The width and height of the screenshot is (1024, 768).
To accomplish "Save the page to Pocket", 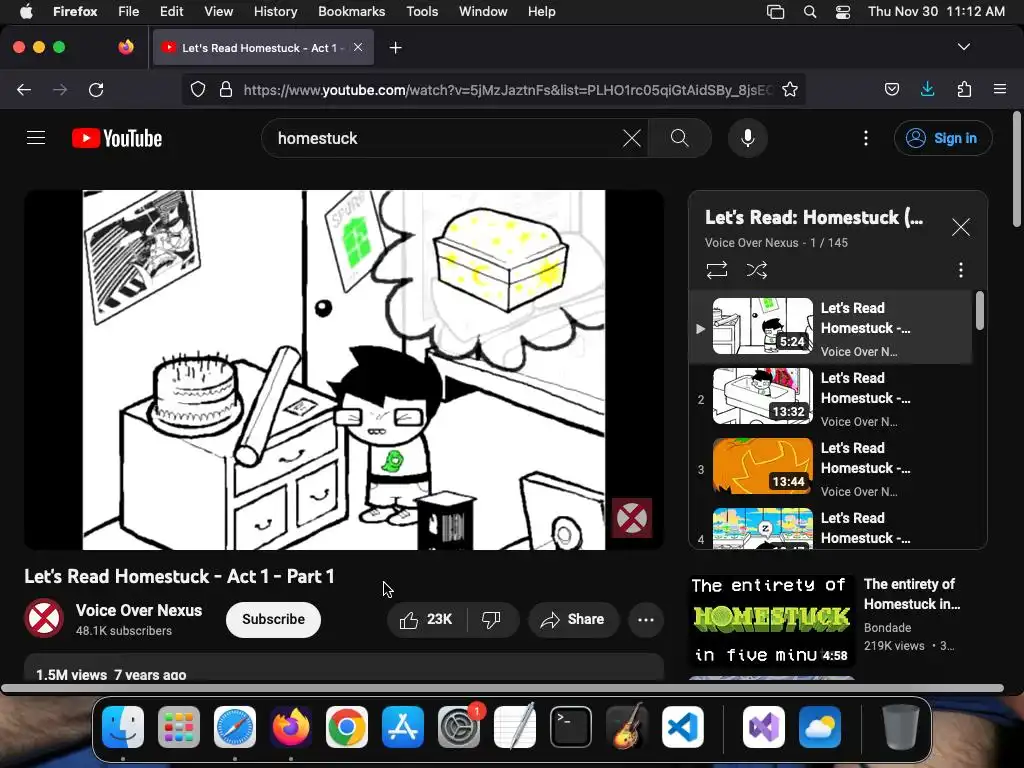I will click(x=892, y=89).
